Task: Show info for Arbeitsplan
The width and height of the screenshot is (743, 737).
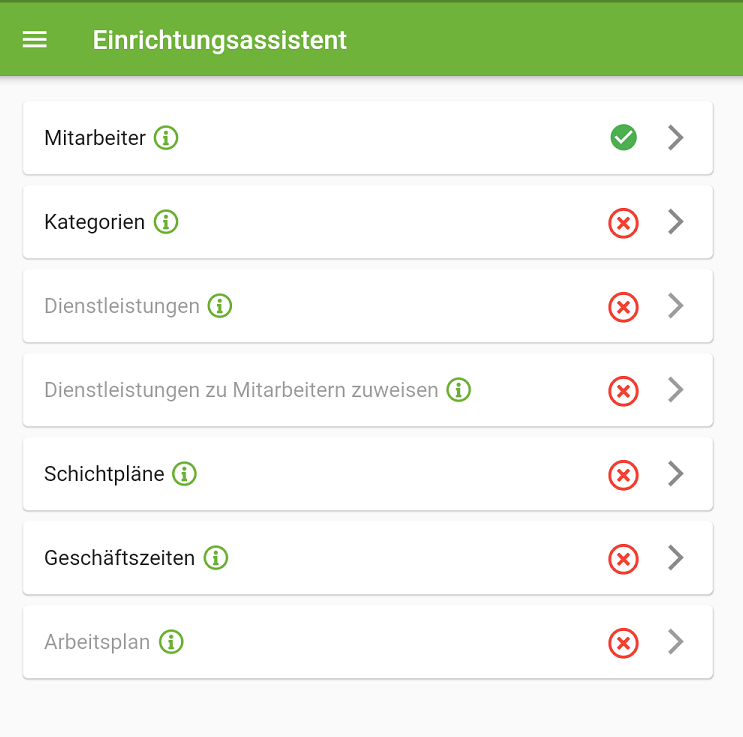Action: point(171,642)
